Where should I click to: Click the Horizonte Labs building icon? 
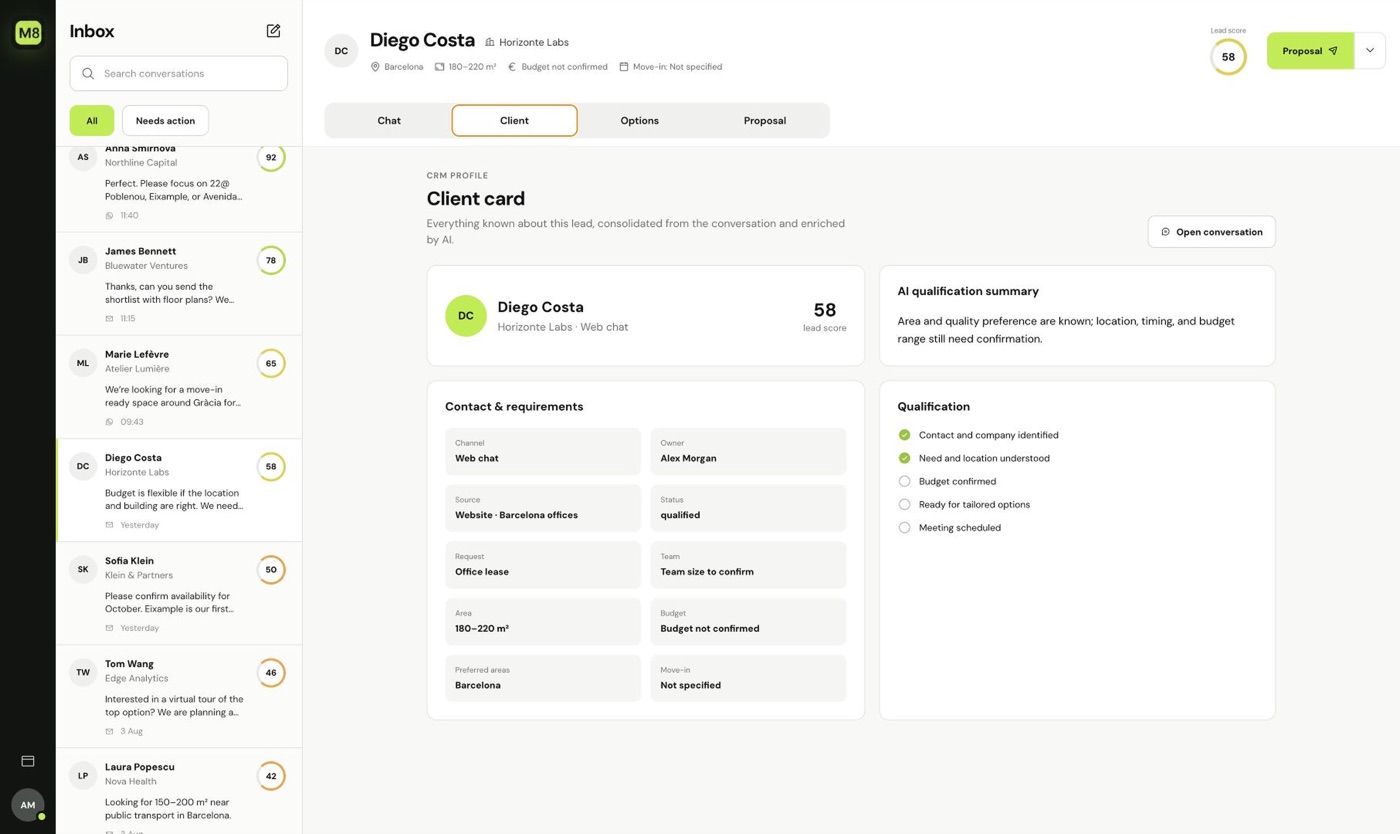coord(490,42)
